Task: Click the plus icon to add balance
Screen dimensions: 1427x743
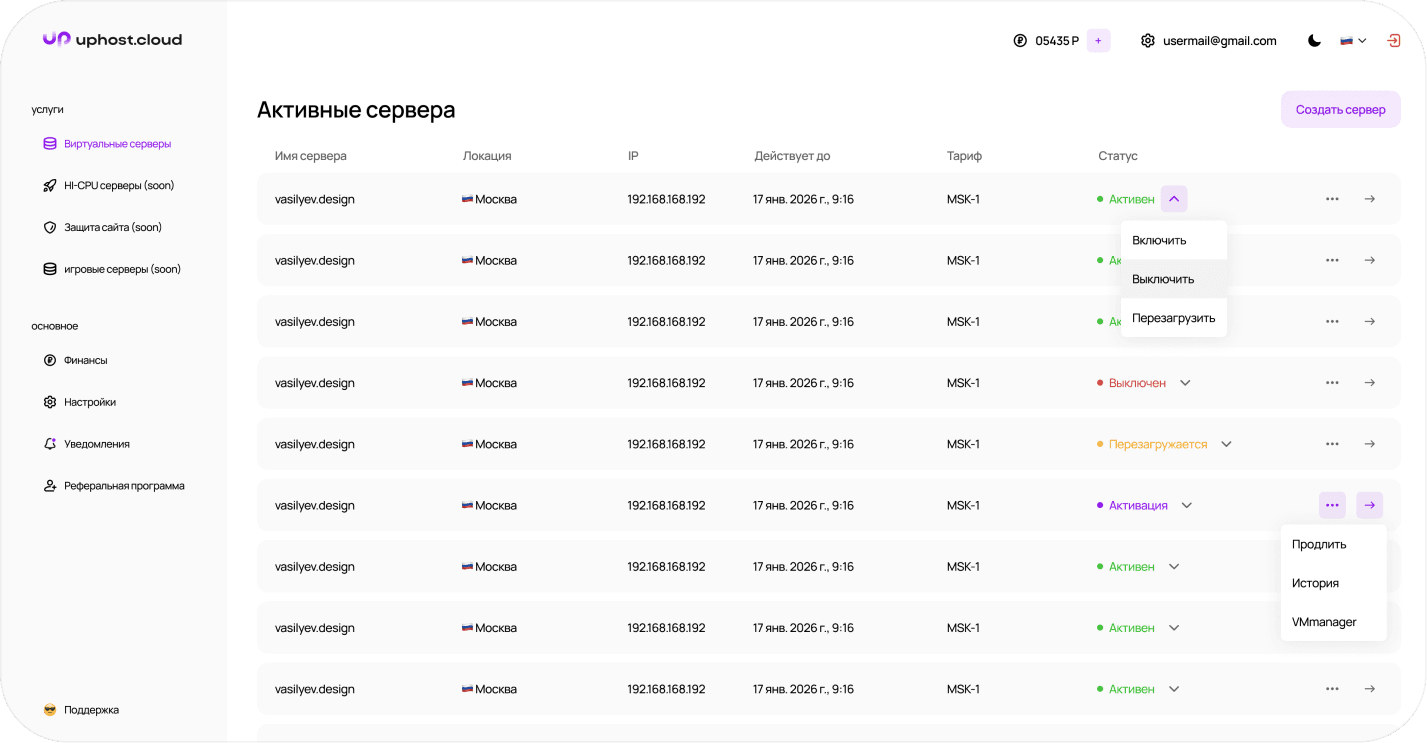Action: click(1098, 41)
